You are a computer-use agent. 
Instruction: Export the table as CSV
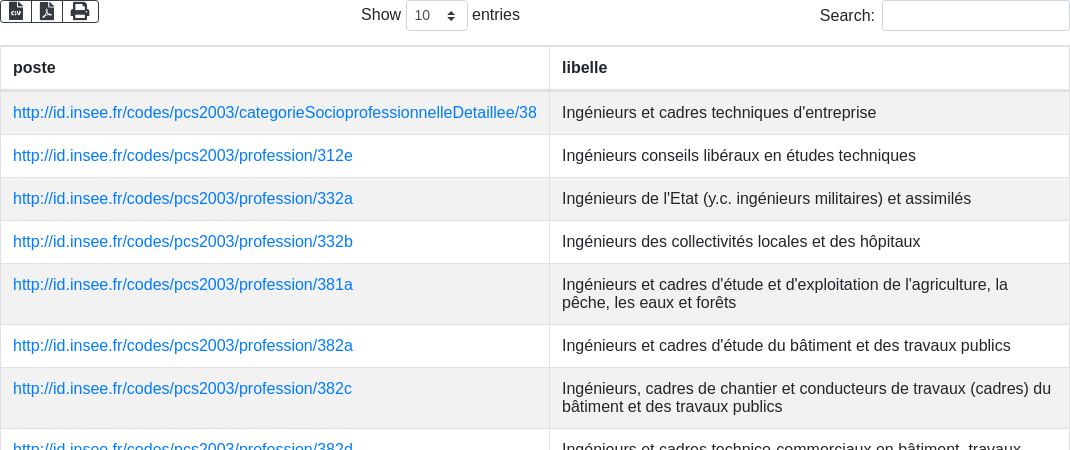pos(16,11)
